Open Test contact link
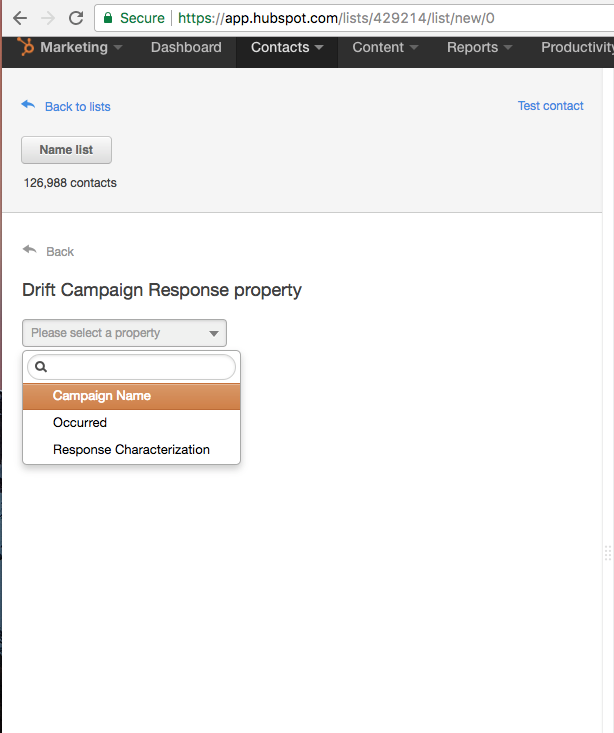Viewport: 614px width, 733px height. tap(550, 106)
